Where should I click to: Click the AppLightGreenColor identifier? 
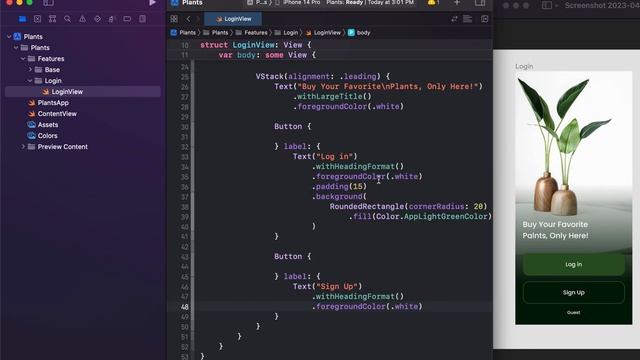click(445, 216)
